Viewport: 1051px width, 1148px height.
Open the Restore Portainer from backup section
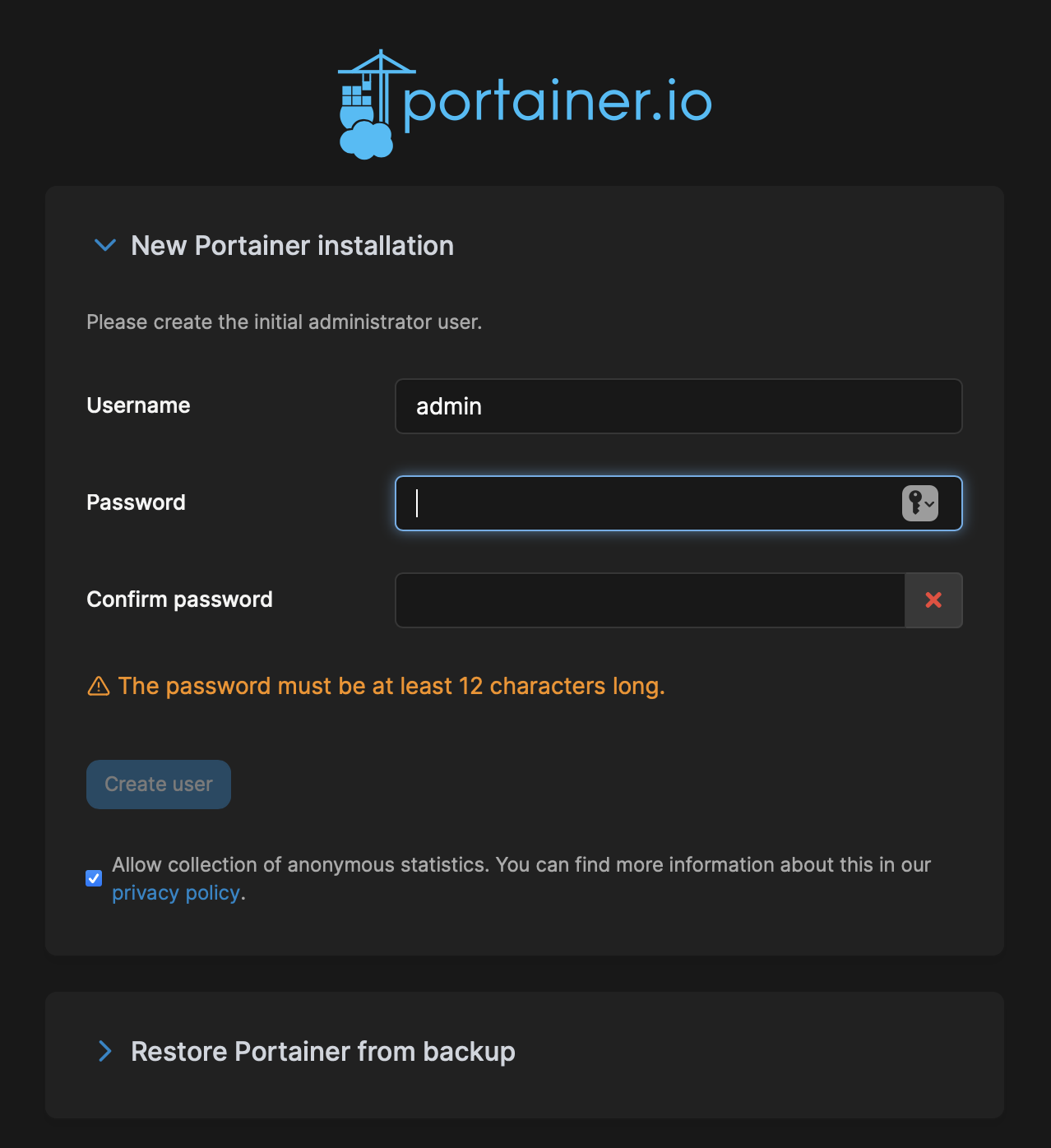(x=323, y=1052)
